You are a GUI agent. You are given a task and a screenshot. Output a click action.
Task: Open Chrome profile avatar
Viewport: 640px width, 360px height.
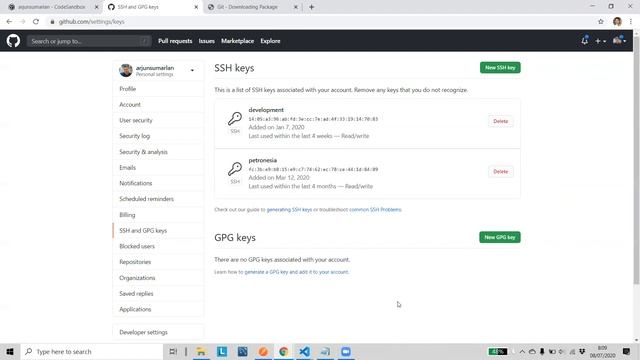[617, 22]
